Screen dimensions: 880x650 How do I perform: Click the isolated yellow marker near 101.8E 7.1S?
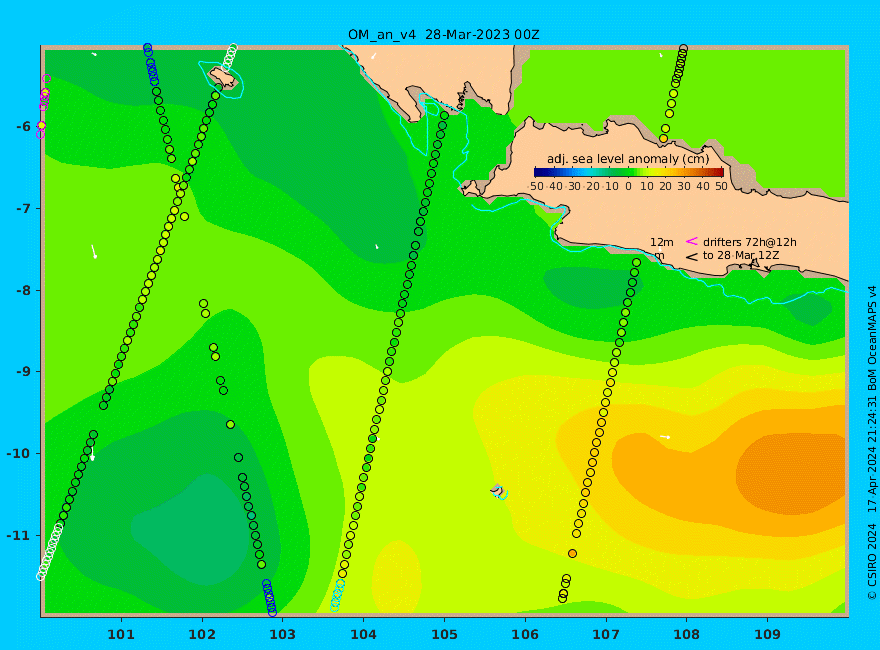click(x=184, y=217)
